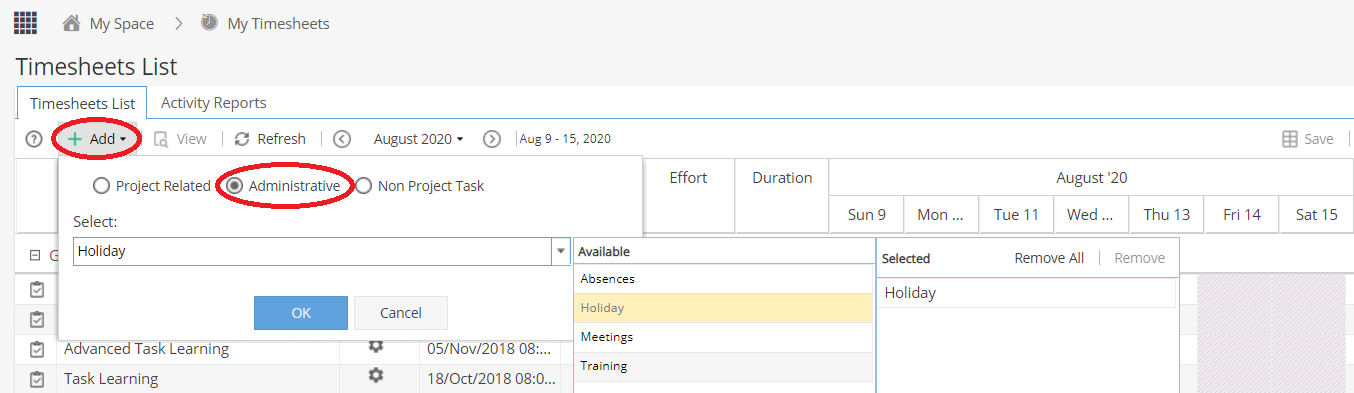Open the August 2020 month dropdown

418,139
